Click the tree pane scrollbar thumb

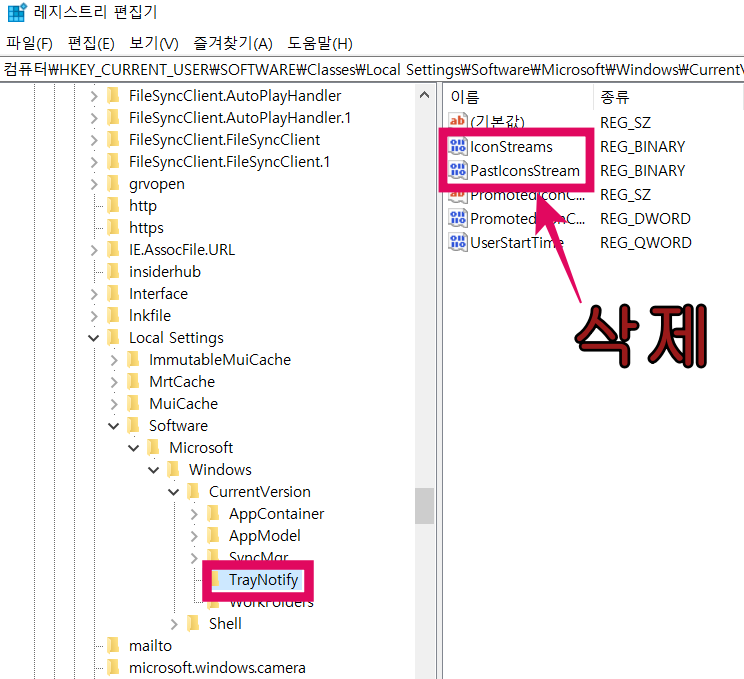425,506
